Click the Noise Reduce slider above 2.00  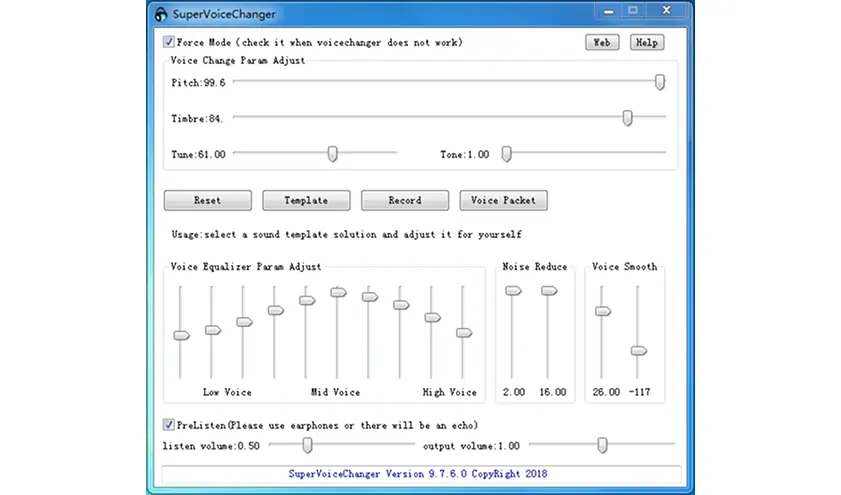coord(513,290)
